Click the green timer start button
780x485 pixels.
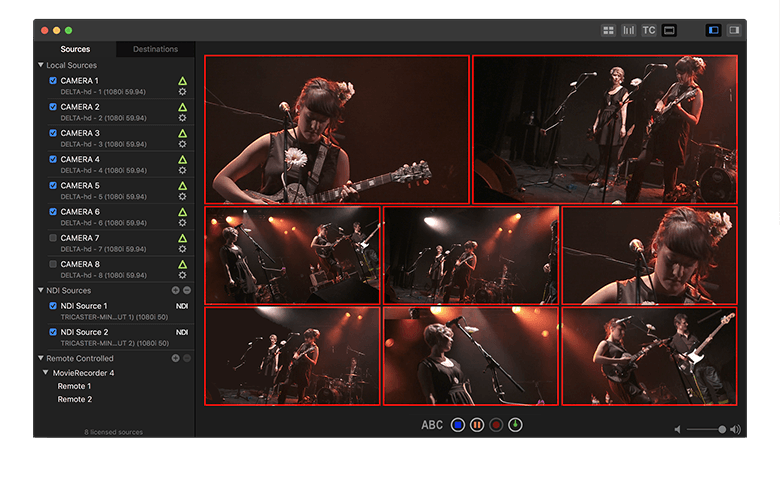[x=515, y=425]
